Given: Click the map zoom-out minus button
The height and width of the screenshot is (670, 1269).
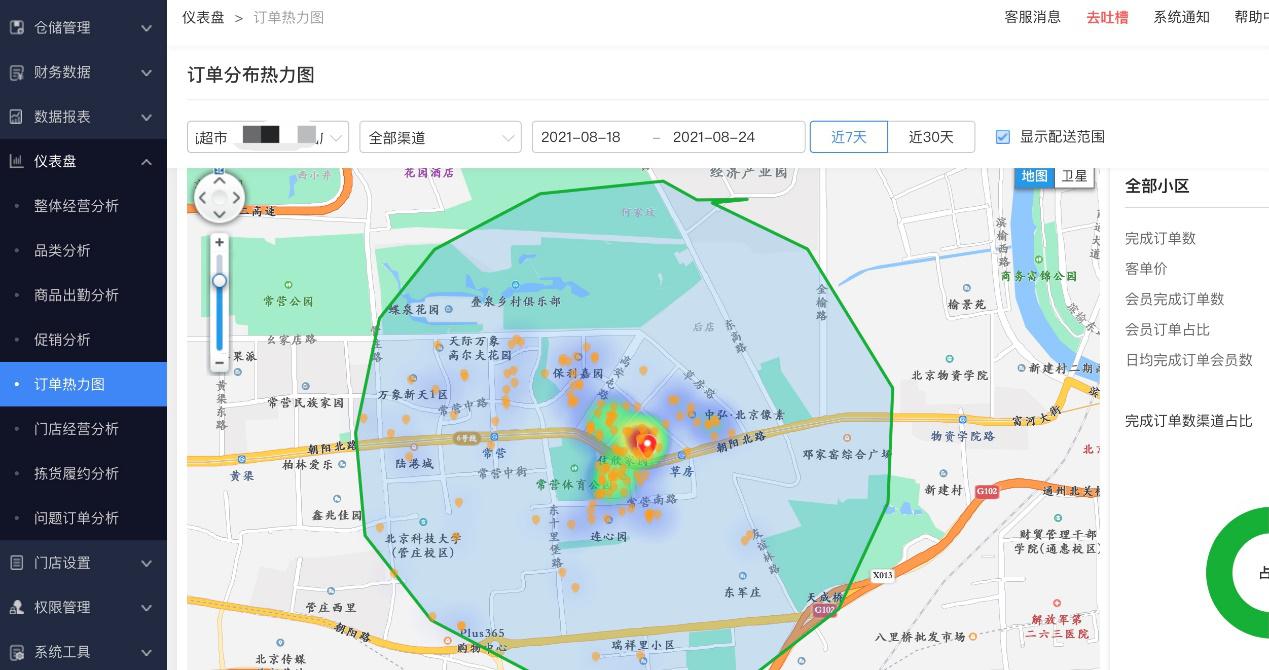Looking at the screenshot, I should coord(219,362).
